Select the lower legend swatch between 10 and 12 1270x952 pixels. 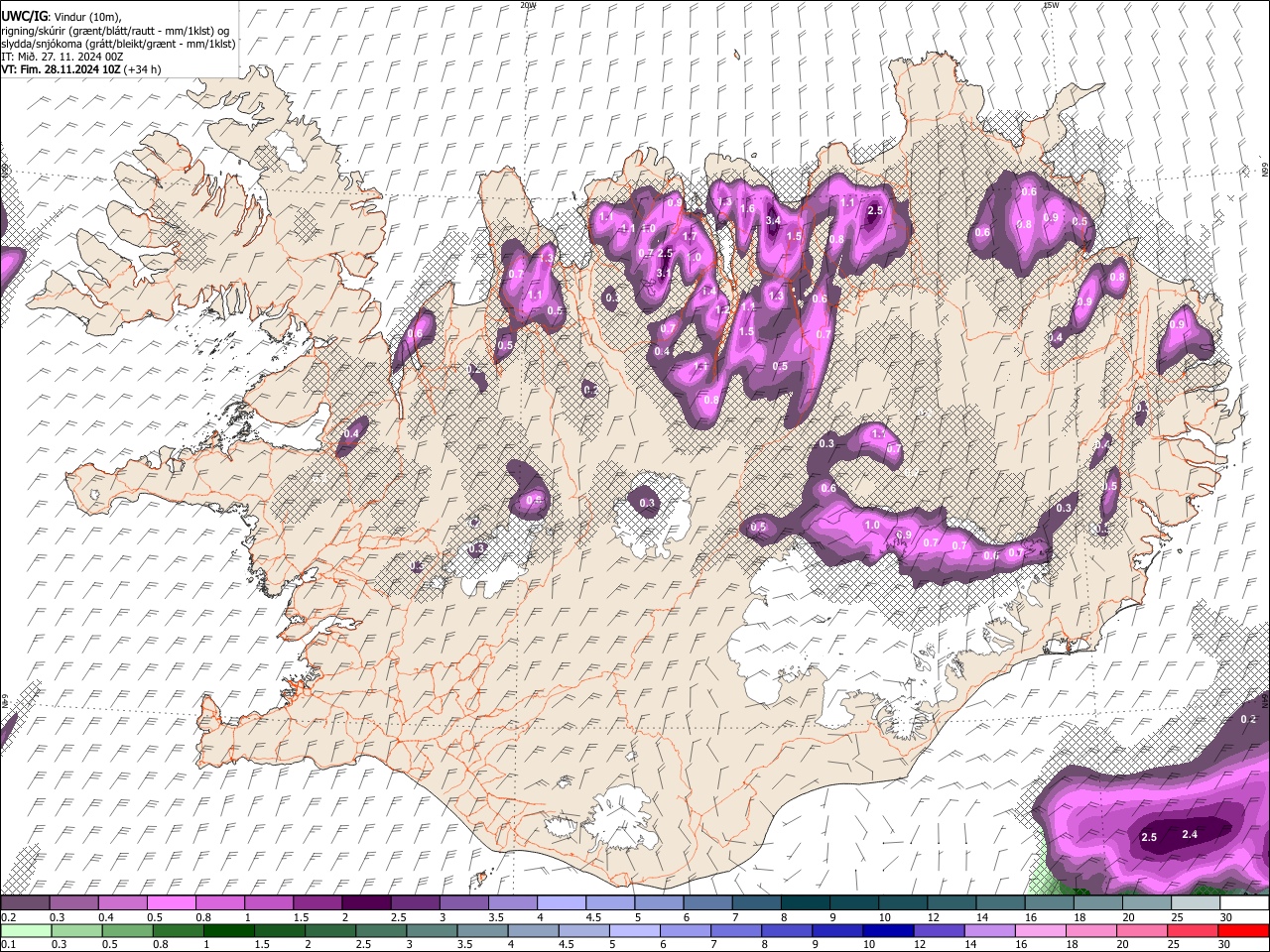pyautogui.click(x=889, y=930)
